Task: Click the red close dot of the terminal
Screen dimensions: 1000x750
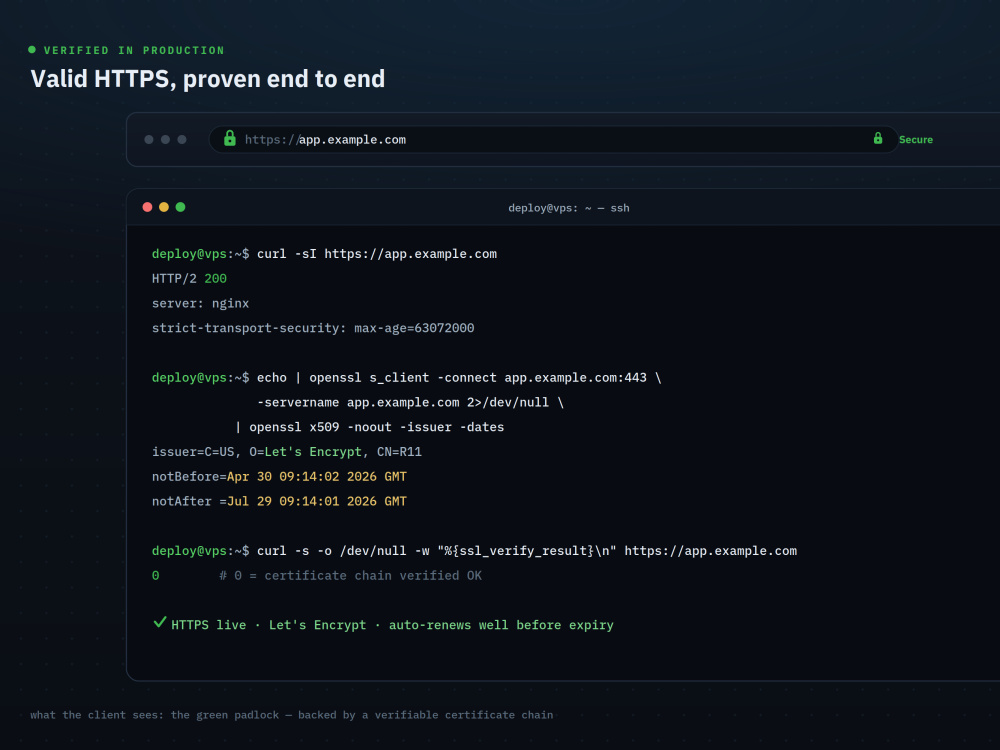Action: pos(147,207)
